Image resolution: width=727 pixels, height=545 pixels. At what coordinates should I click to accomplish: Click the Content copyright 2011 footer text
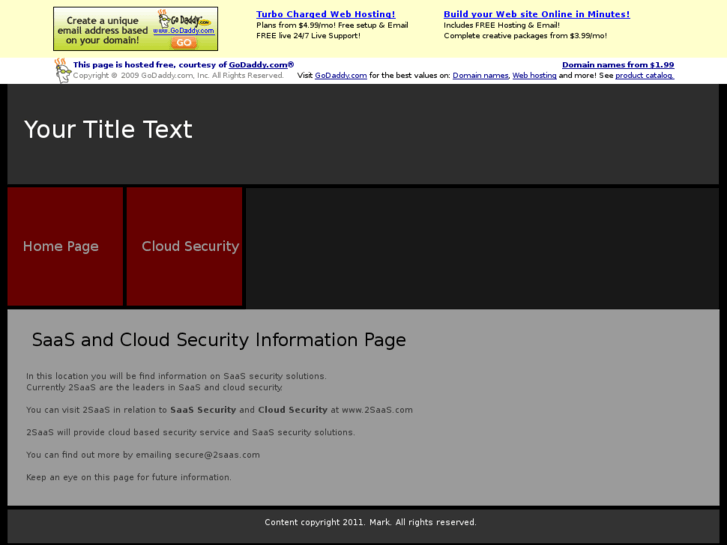point(370,522)
